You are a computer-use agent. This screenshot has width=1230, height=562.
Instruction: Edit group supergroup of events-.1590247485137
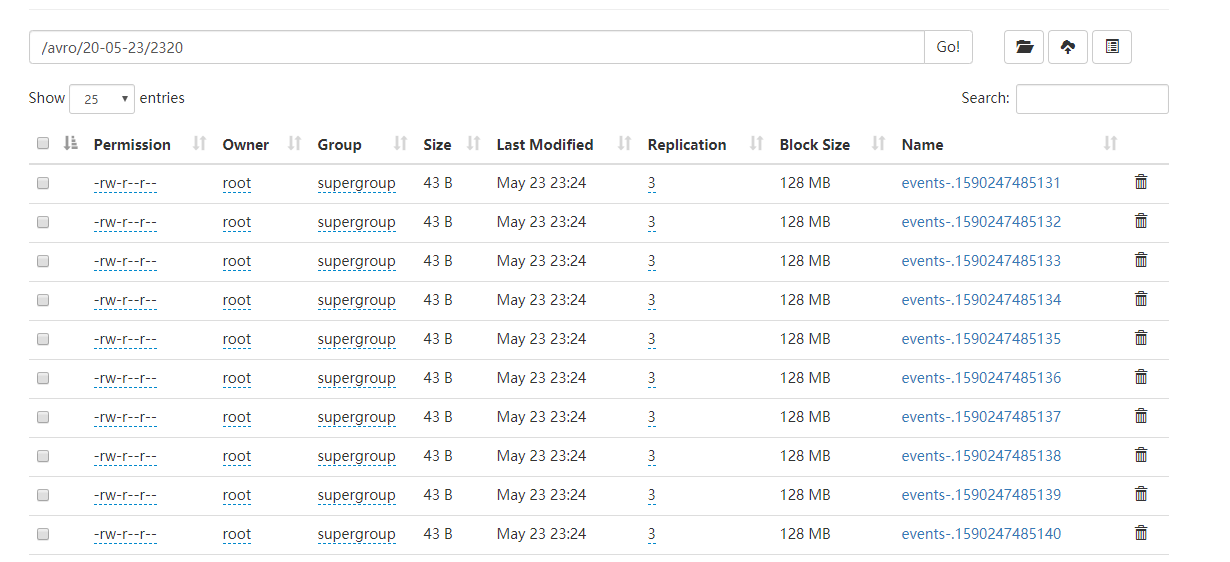tap(356, 417)
